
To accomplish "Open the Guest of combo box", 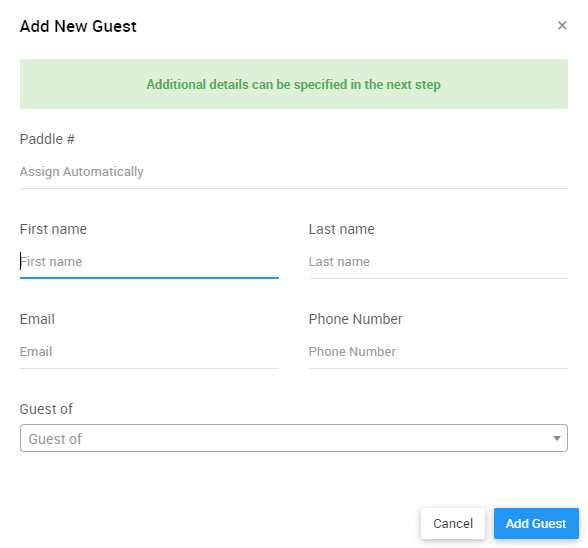I will [294, 438].
